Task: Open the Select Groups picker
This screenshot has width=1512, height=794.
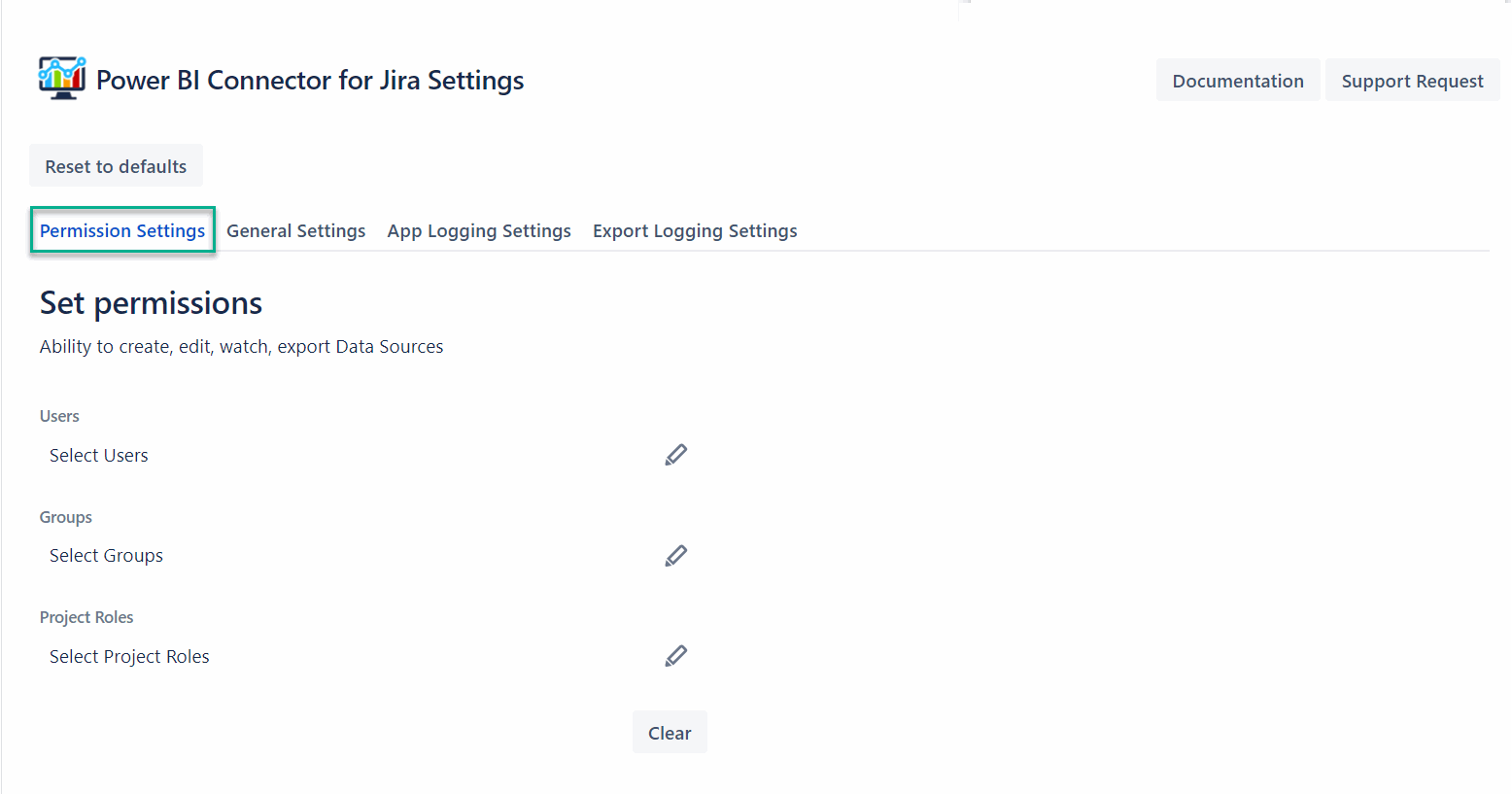Action: coord(106,555)
